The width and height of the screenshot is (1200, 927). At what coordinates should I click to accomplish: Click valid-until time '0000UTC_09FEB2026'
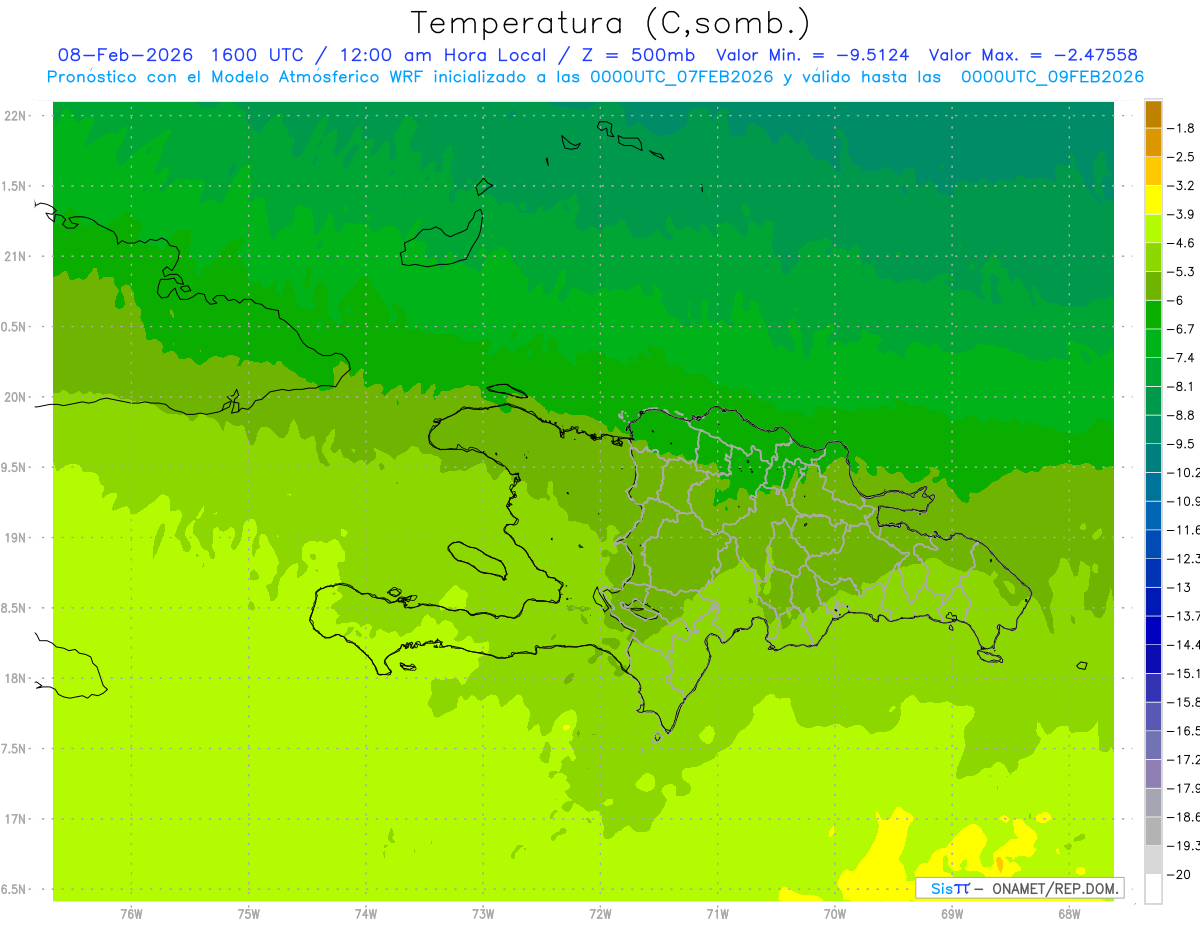[x=1052, y=77]
